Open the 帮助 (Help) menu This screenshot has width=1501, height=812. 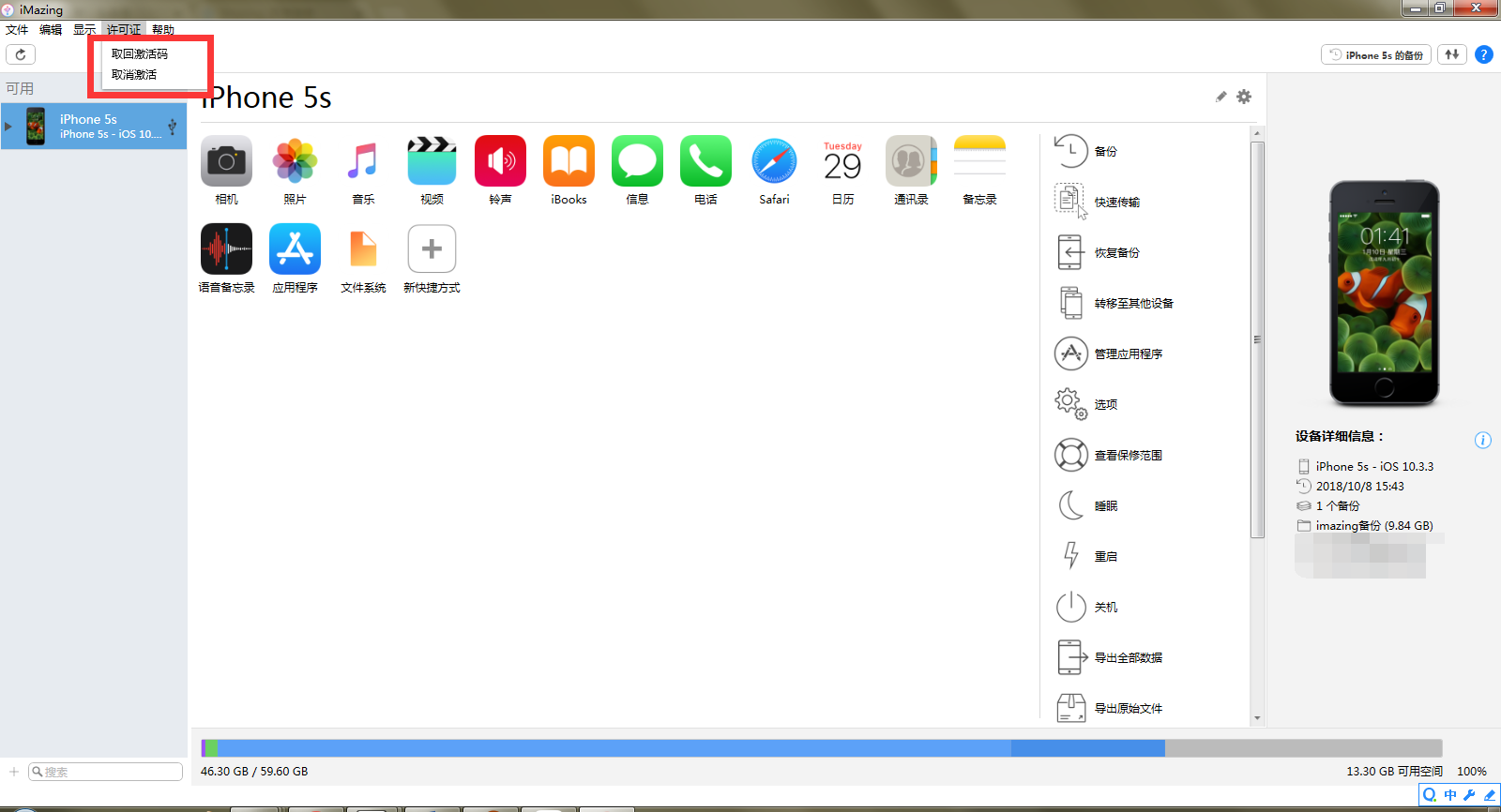click(x=163, y=30)
